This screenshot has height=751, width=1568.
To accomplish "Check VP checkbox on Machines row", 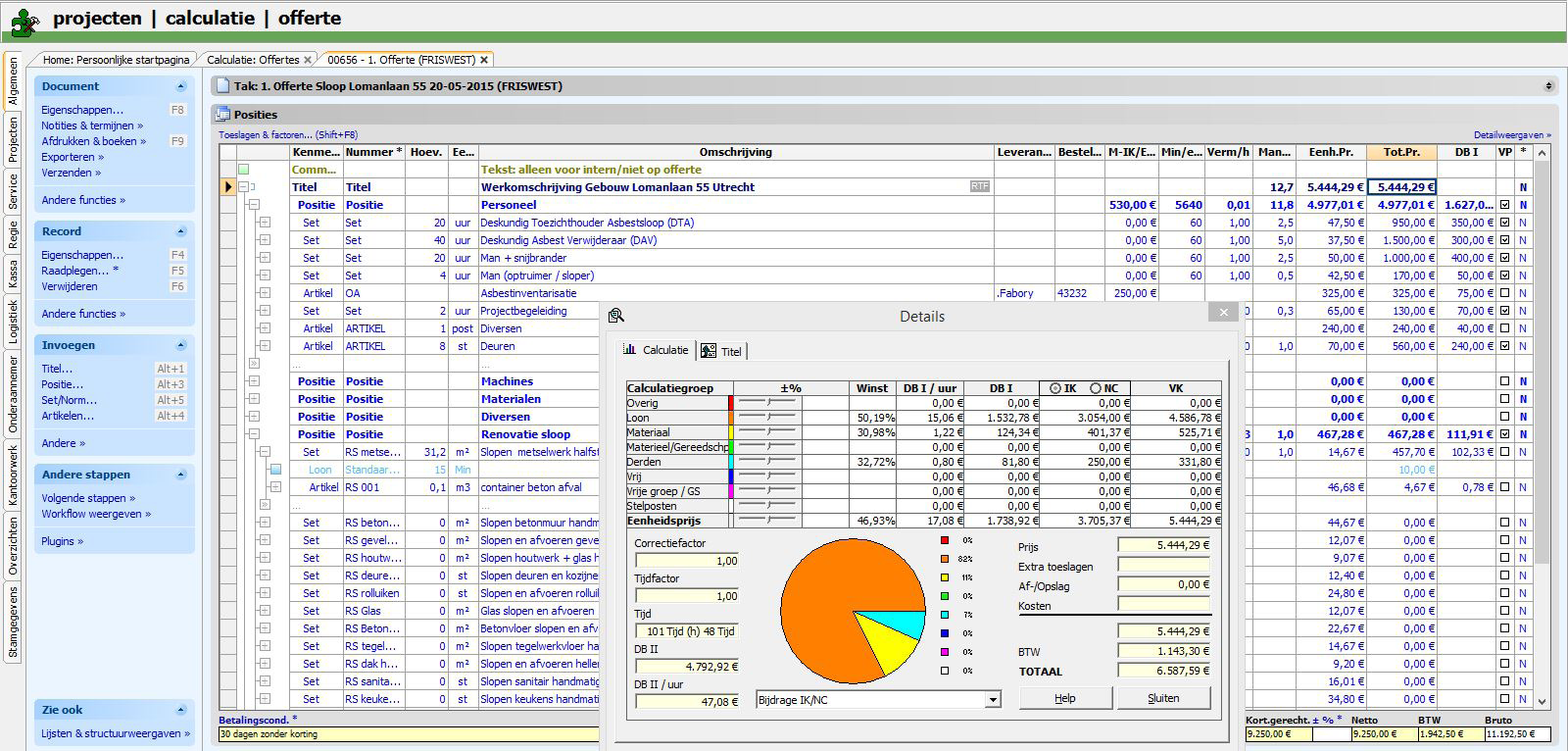I will tap(1505, 381).
